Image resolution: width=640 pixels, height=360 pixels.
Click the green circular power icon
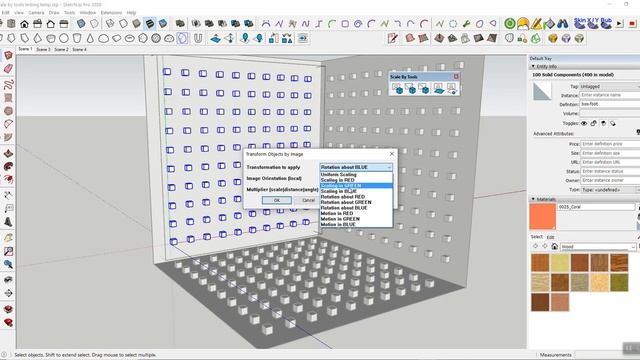(509, 24)
